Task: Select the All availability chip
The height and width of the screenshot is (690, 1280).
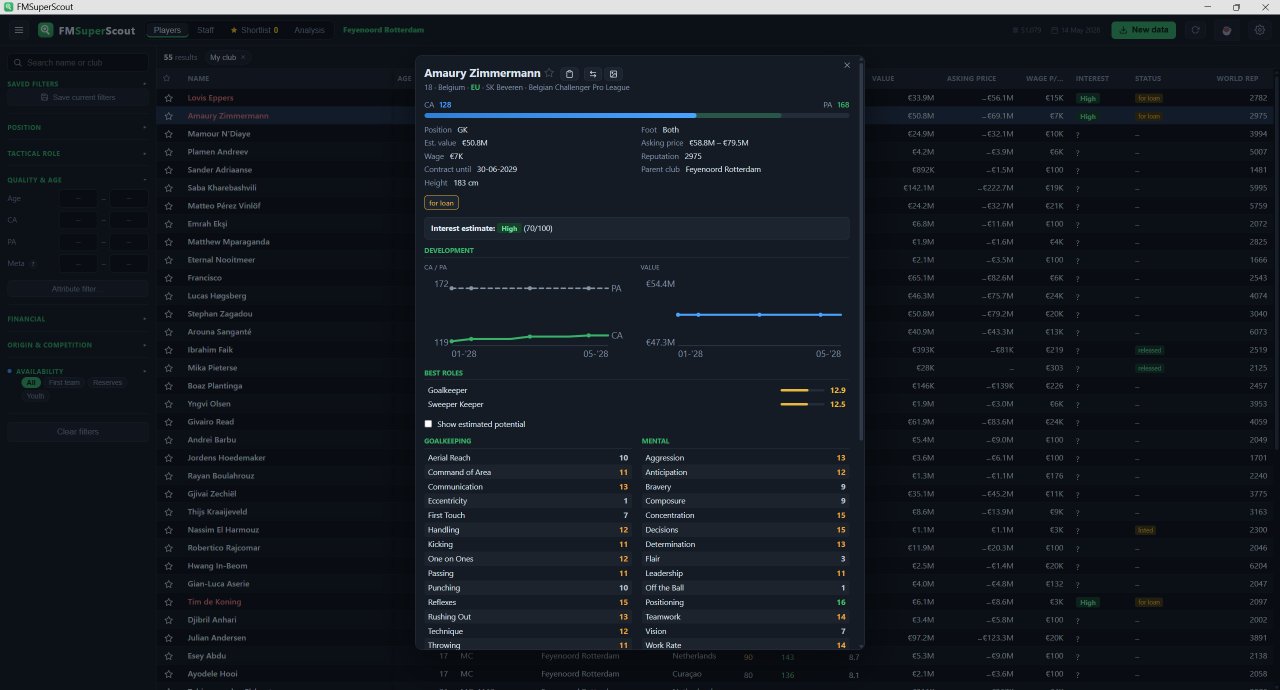Action: click(31, 383)
